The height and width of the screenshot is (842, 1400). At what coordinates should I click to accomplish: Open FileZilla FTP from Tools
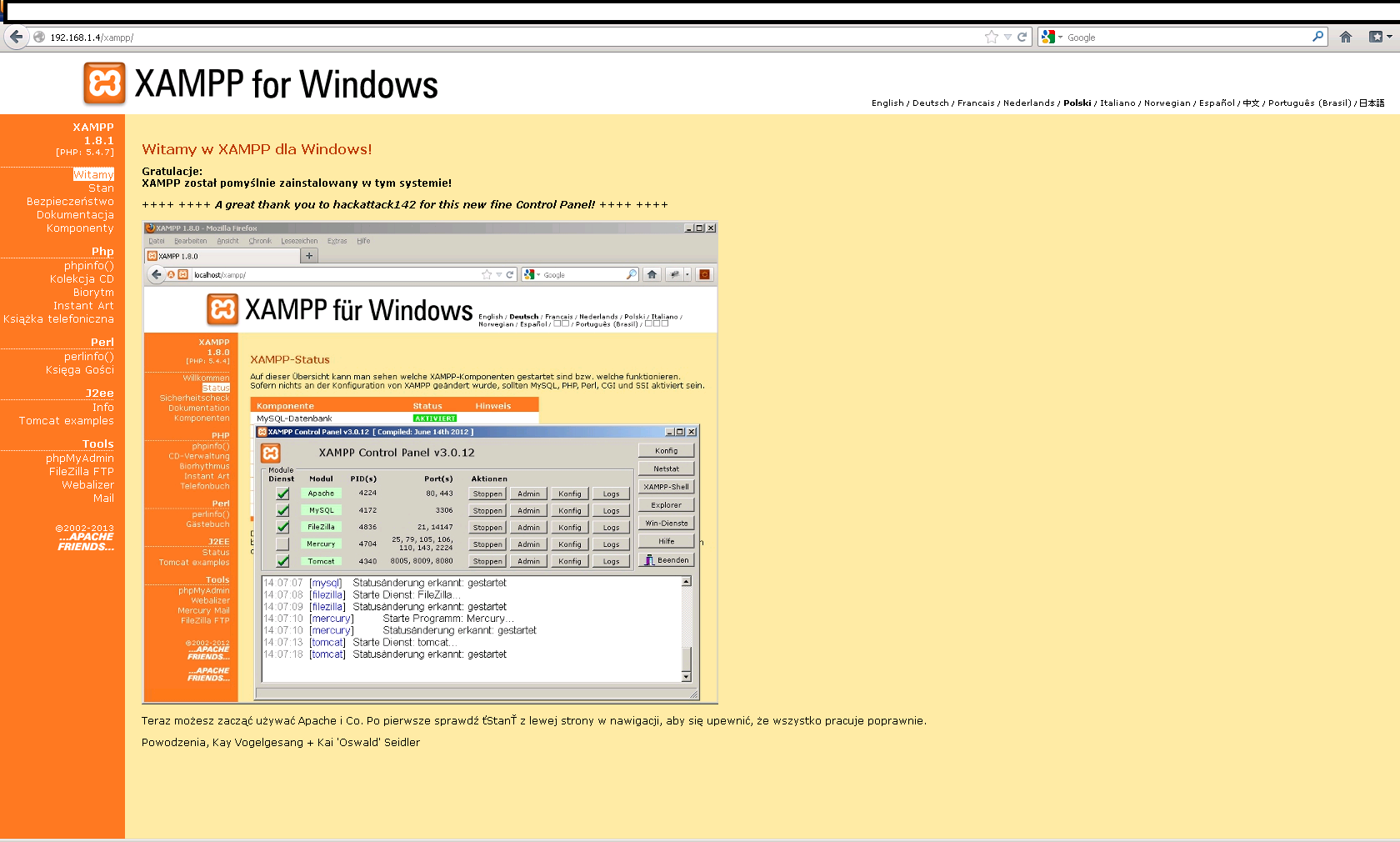coord(82,472)
